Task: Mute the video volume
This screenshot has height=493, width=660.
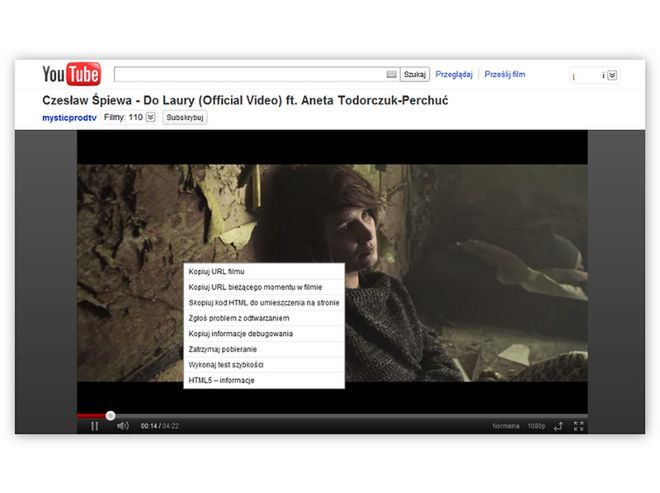Action: (122, 426)
